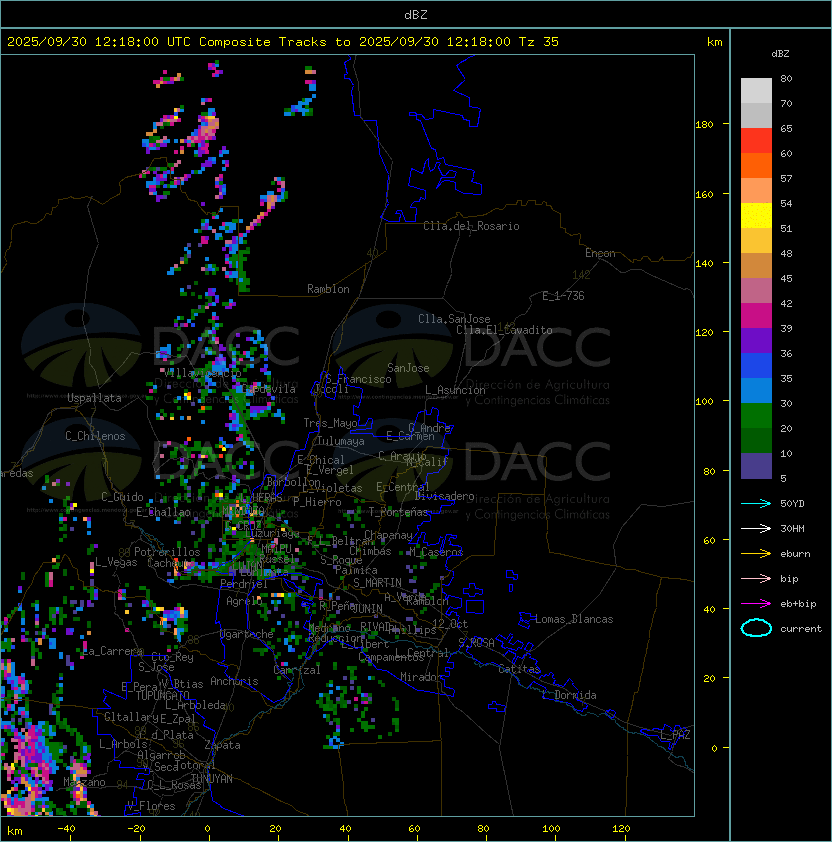The width and height of the screenshot is (832, 842).
Task: Click the 'Zapata' map label
Action: [222, 745]
